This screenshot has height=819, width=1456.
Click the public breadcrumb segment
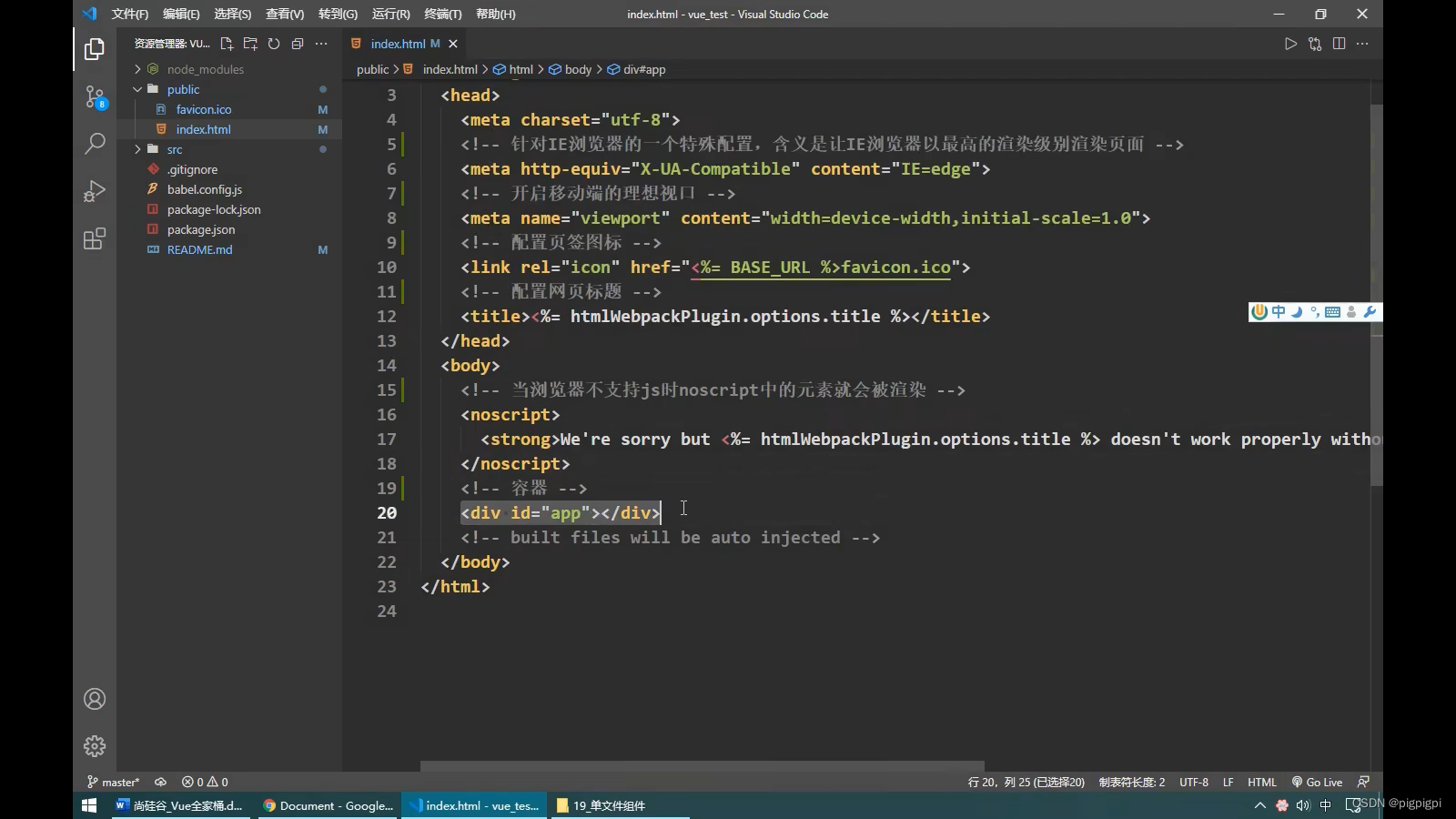coord(372,69)
